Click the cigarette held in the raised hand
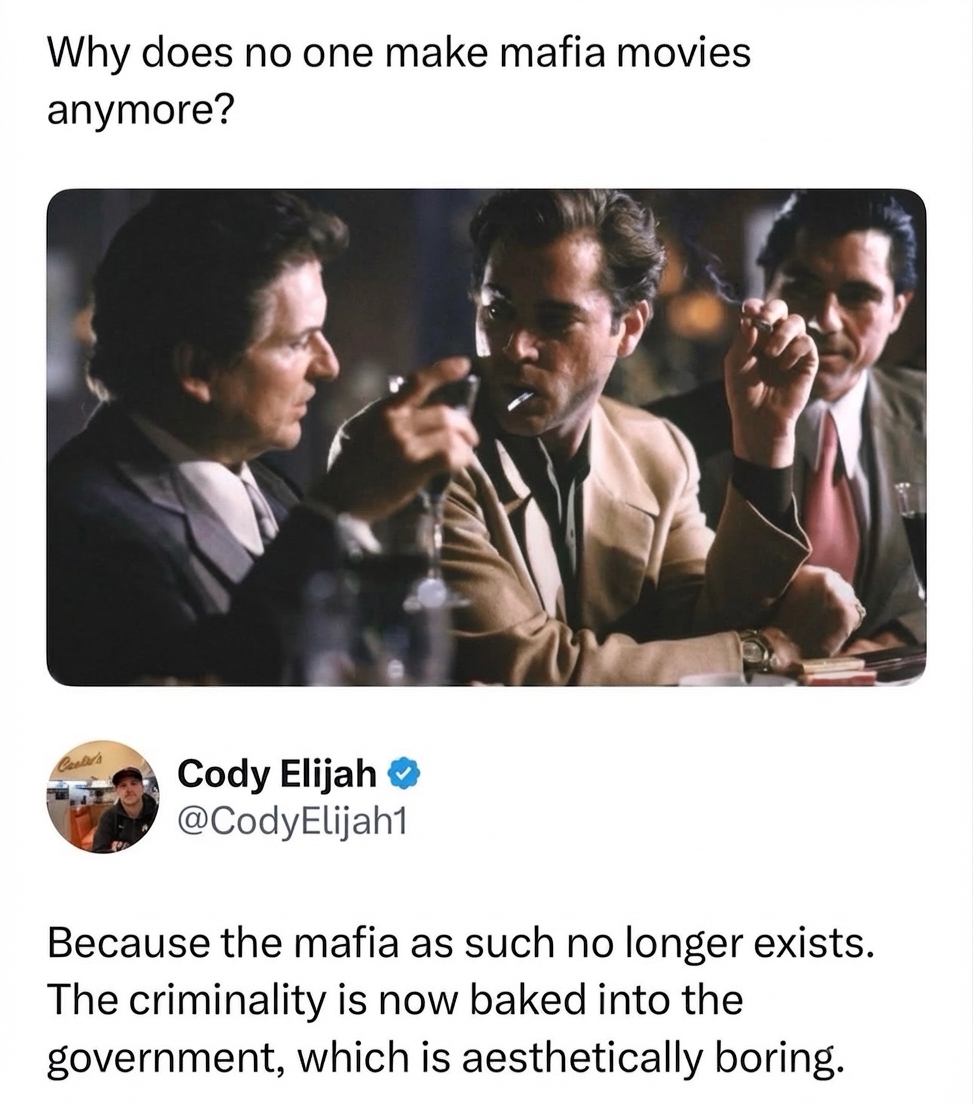This screenshot has width=973, height=1104. click(x=762, y=322)
